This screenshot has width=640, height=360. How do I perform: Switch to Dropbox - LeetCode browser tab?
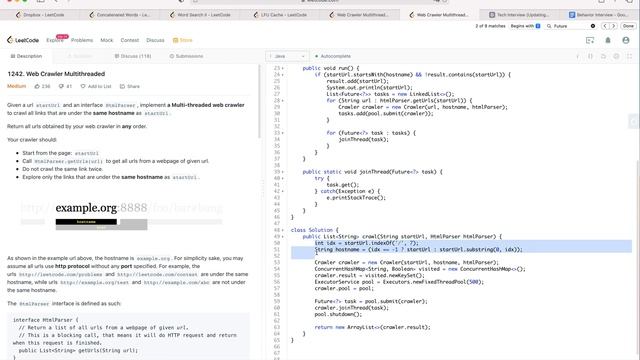click(40, 15)
